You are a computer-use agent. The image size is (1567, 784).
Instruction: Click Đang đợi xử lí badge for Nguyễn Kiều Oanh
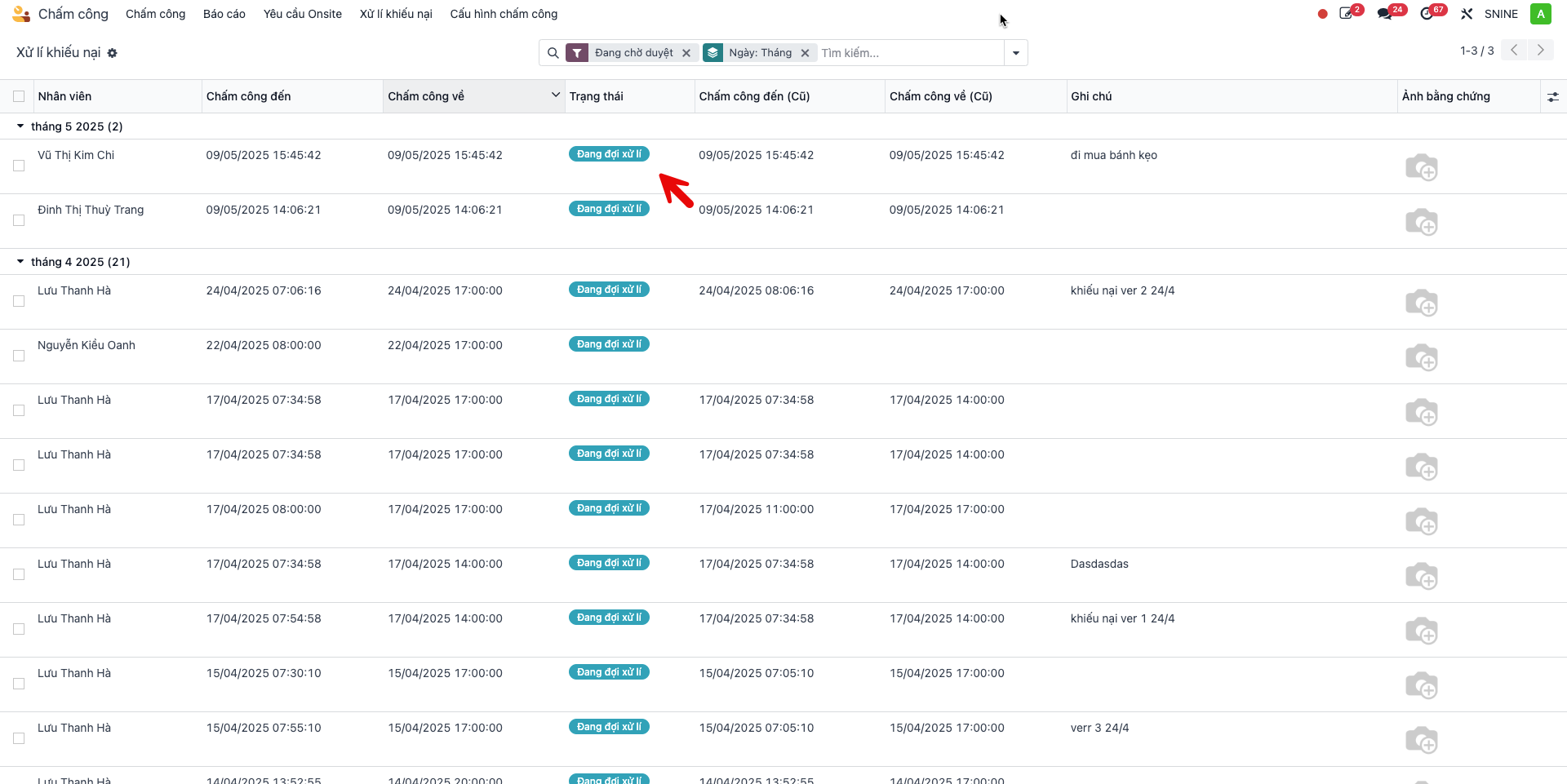click(x=609, y=344)
